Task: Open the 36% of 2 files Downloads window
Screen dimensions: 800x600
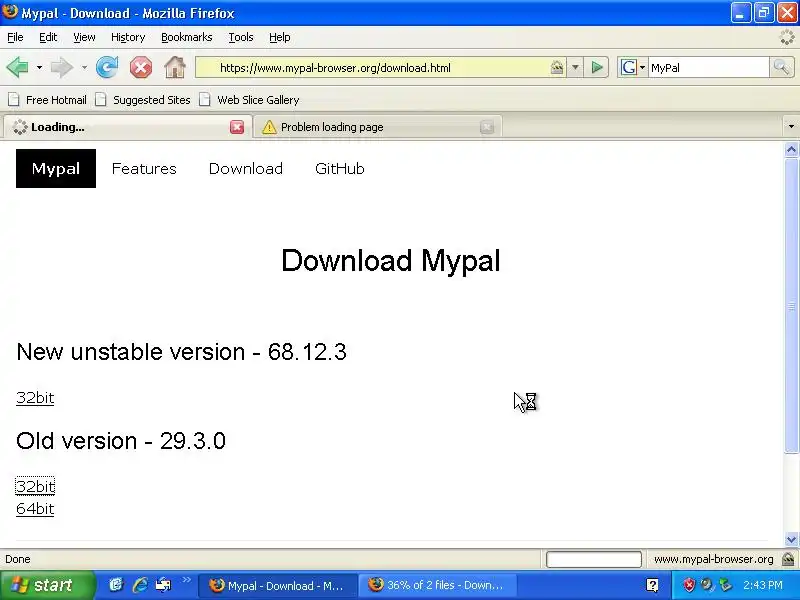Action: pos(438,585)
